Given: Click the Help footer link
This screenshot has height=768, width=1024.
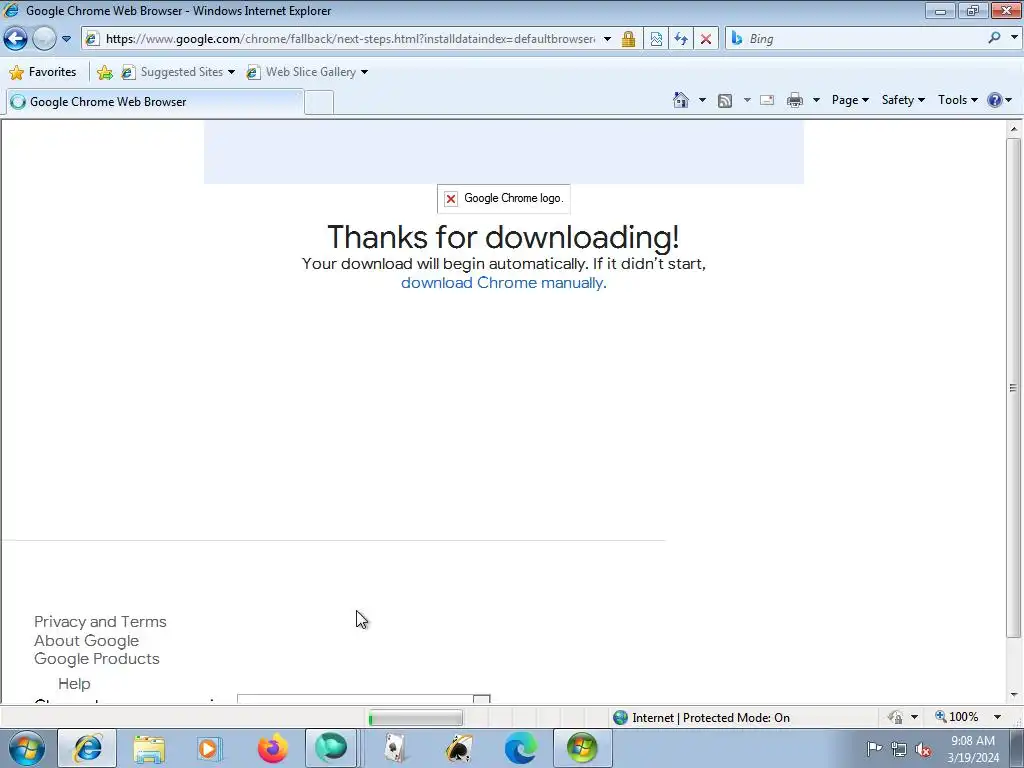Looking at the screenshot, I should pos(74,684).
